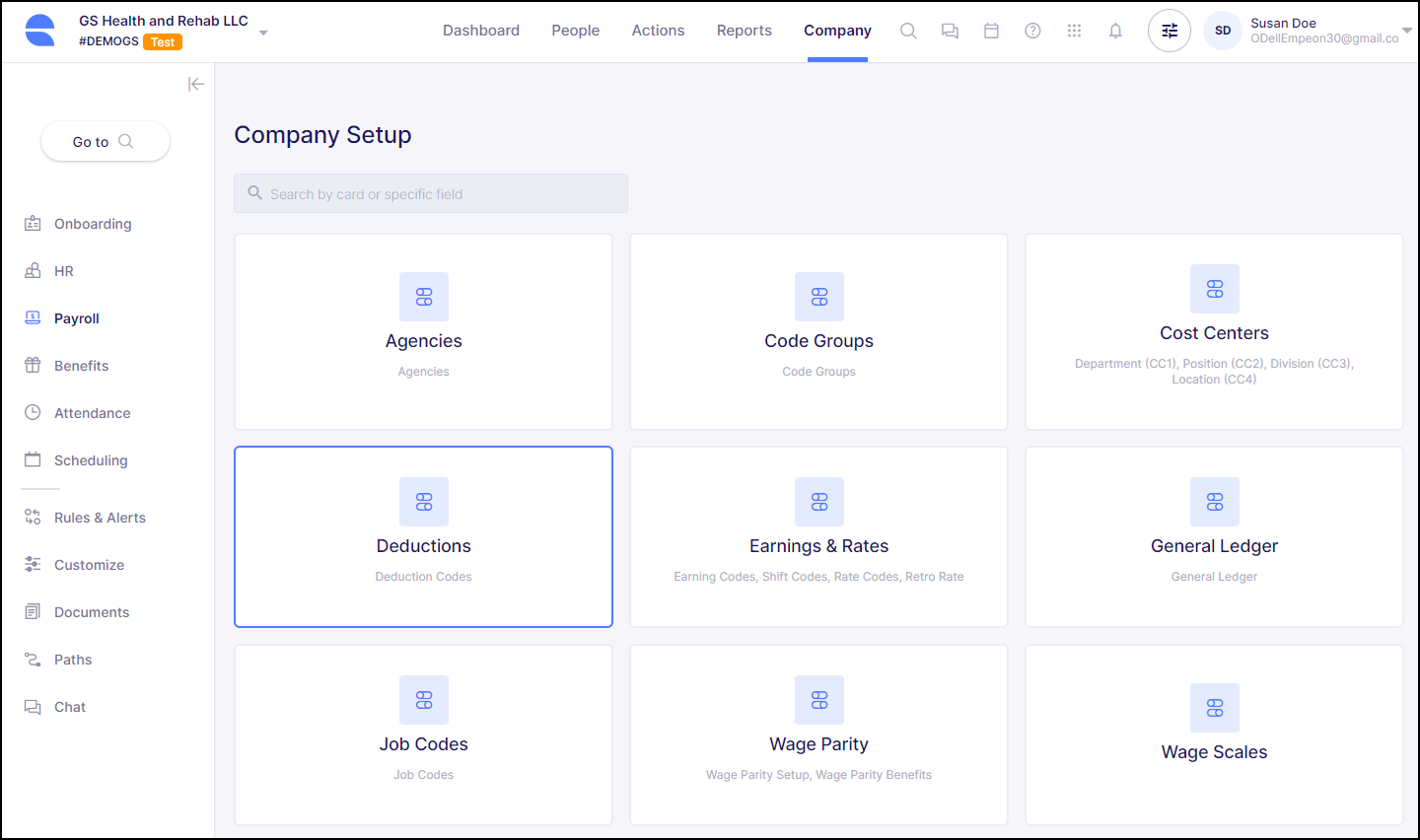
Task: Switch to the Reports tab
Action: 744,31
